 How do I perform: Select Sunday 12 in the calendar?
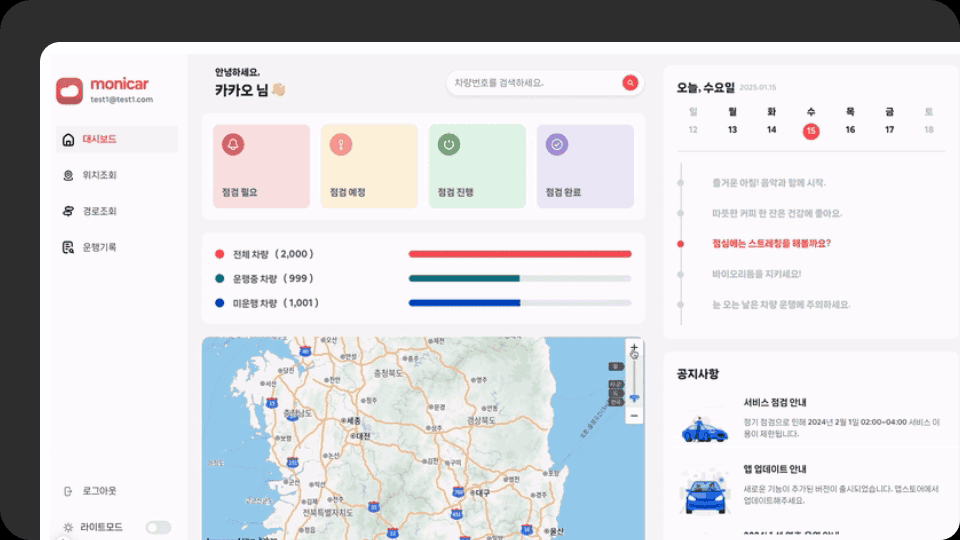[693, 130]
